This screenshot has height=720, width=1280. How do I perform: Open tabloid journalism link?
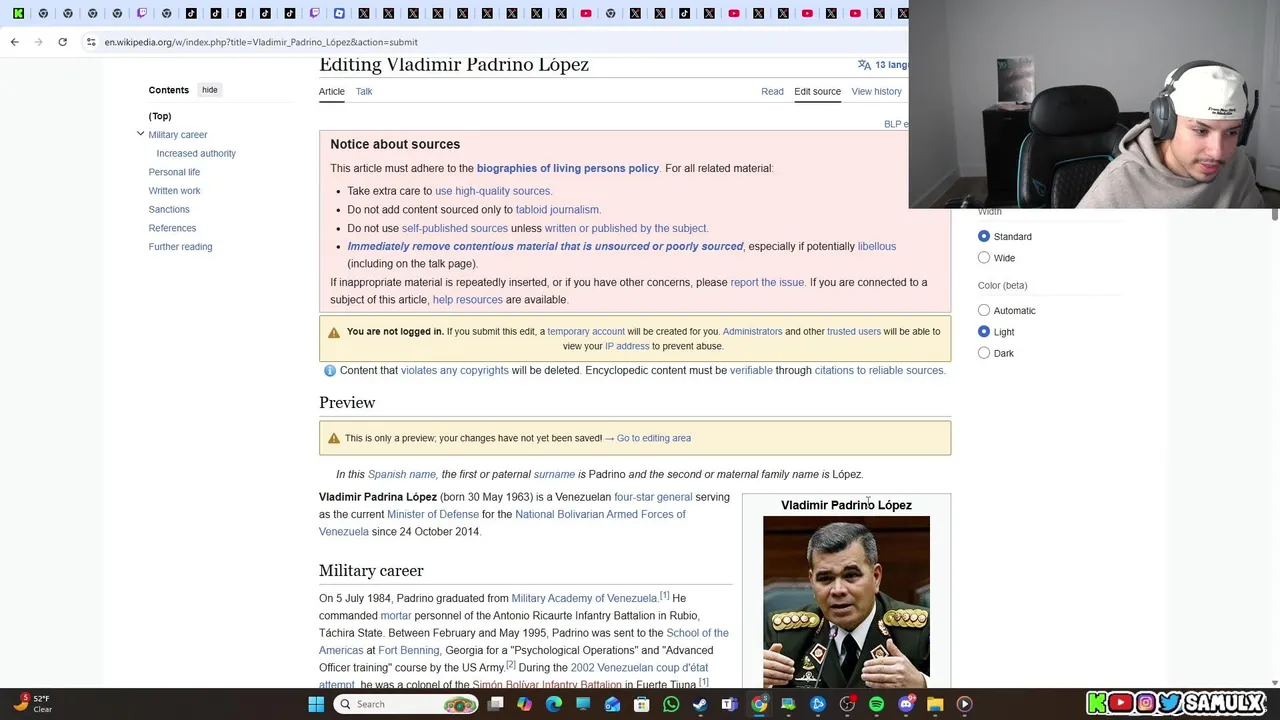coord(558,209)
